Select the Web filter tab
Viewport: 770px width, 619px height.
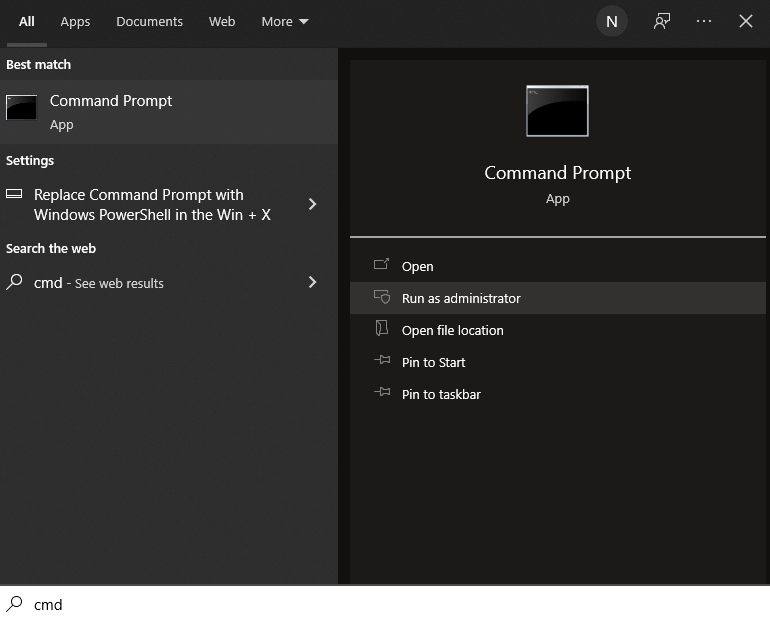pyautogui.click(x=222, y=21)
